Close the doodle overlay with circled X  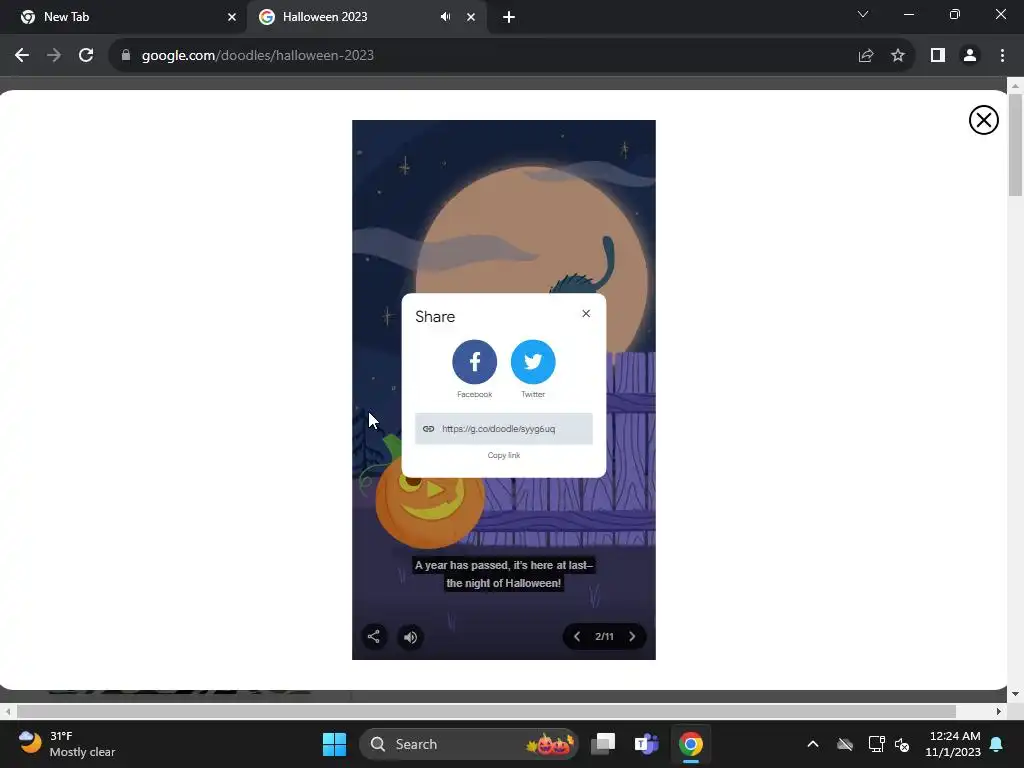pos(984,120)
